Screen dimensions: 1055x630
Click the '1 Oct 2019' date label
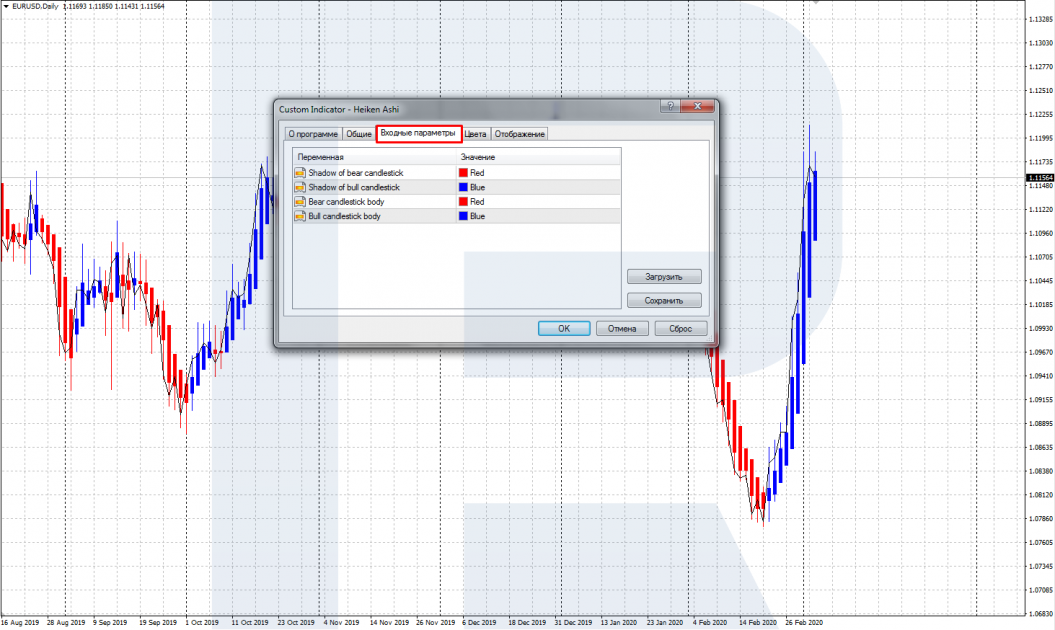pyautogui.click(x=202, y=623)
